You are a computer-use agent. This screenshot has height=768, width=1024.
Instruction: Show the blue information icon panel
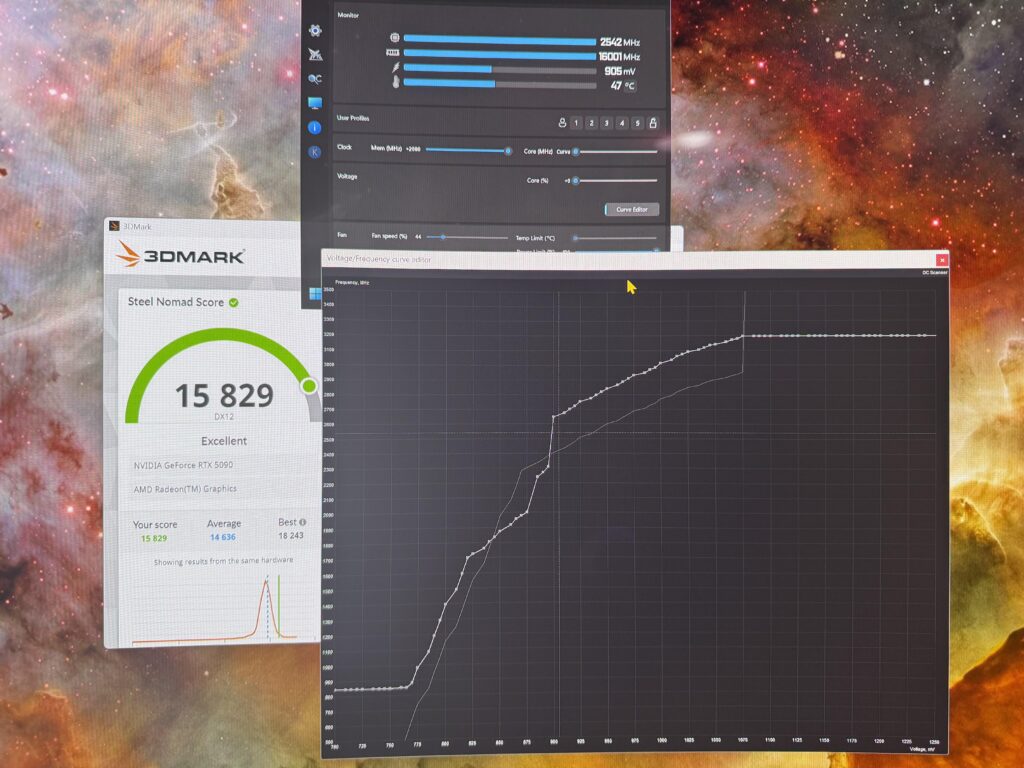[x=314, y=127]
